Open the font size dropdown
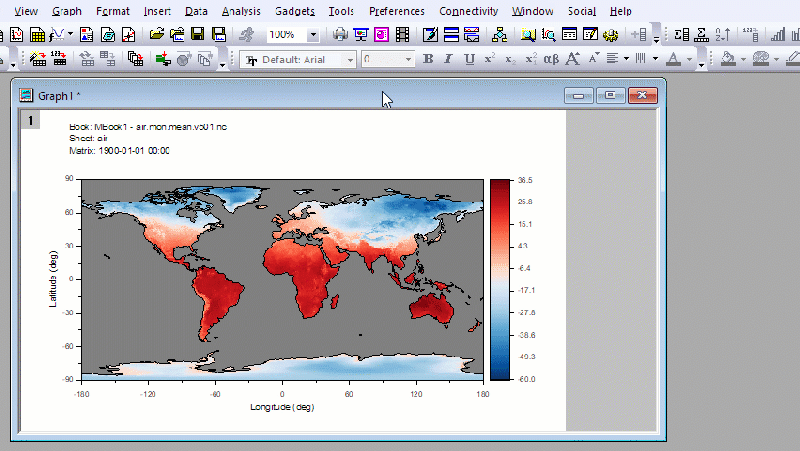Image resolution: width=800 pixels, height=451 pixels. tap(409, 60)
